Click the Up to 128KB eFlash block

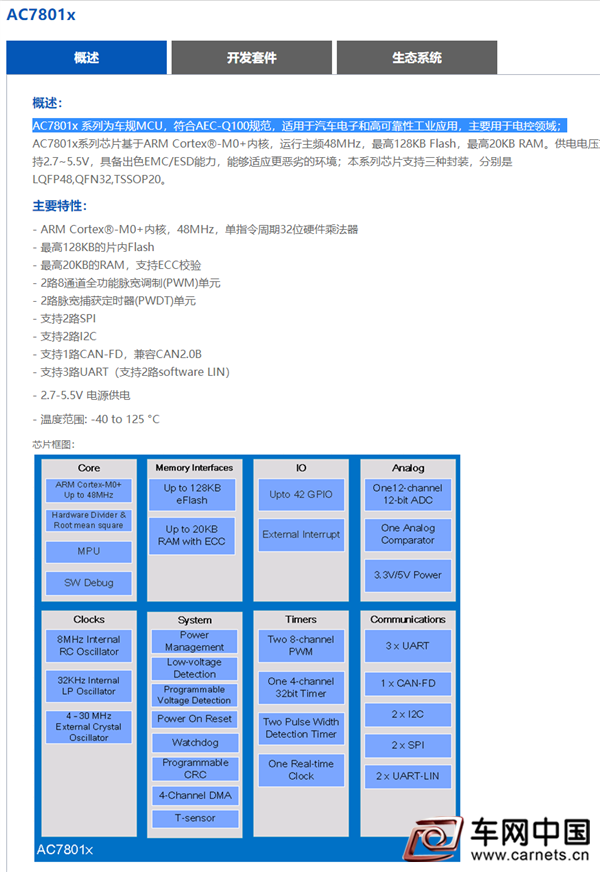(x=192, y=494)
